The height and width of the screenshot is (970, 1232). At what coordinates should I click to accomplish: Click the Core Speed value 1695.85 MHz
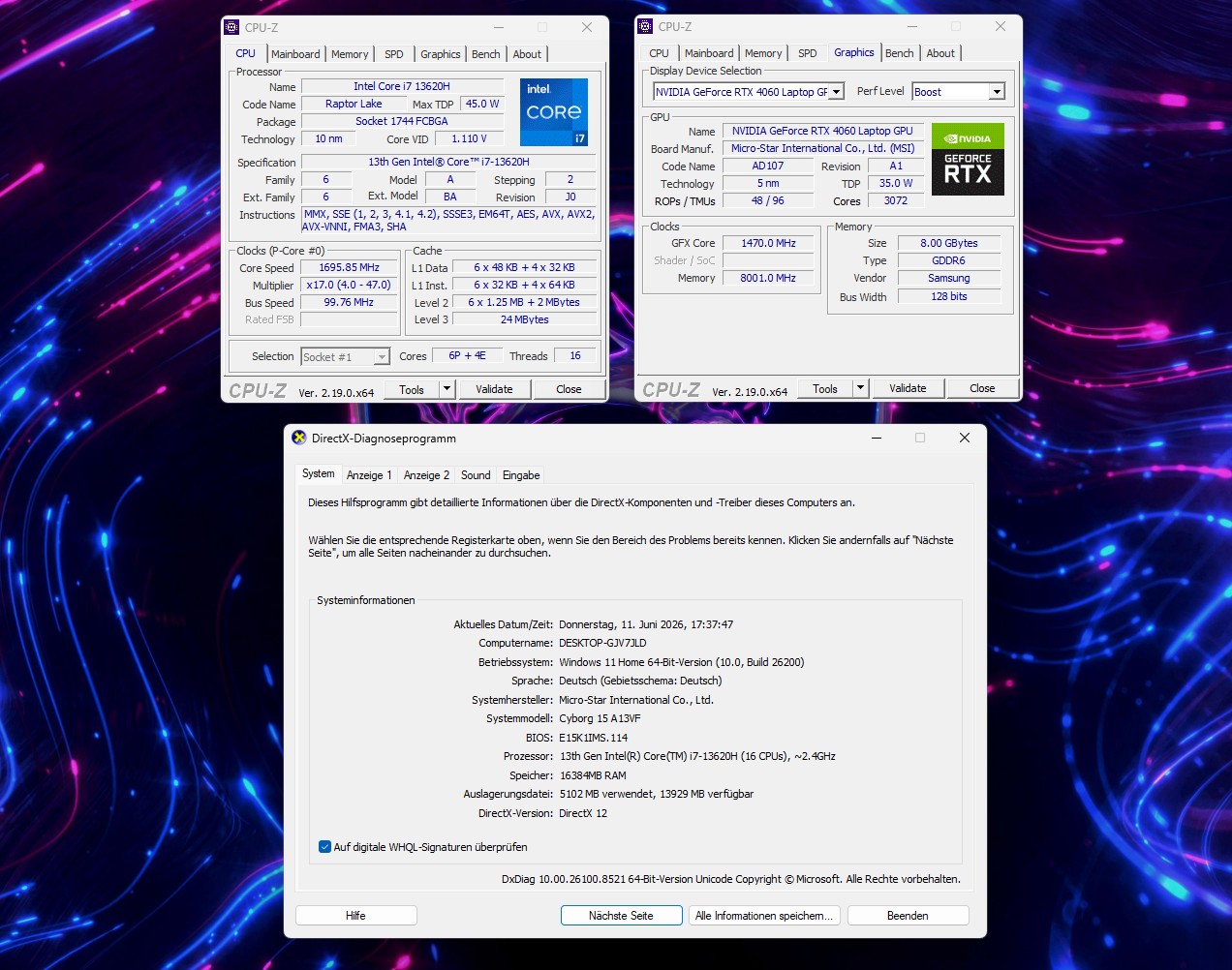[349, 267]
